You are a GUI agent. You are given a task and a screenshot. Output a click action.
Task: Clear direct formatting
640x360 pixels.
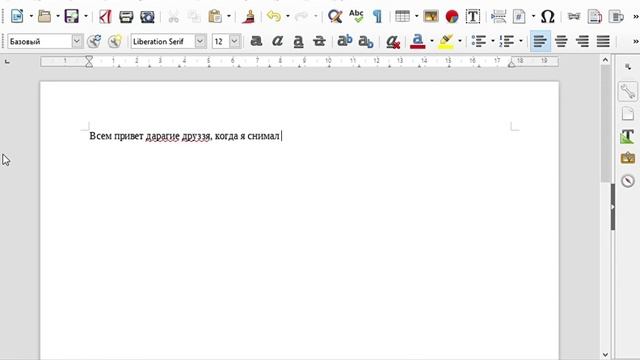[393, 41]
